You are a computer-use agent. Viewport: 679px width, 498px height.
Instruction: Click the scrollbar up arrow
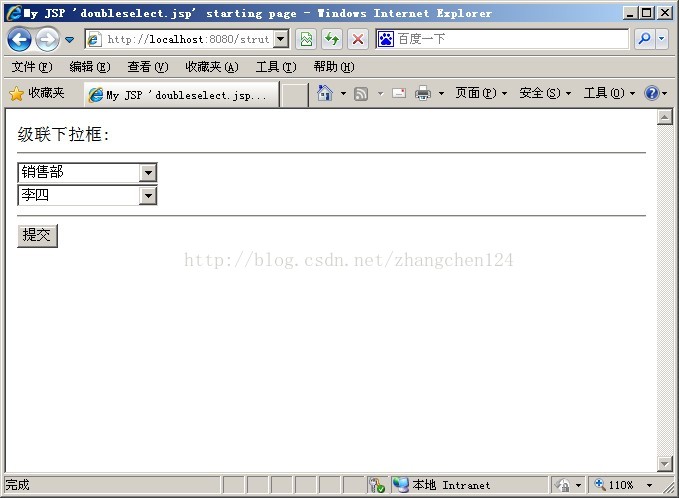pyautogui.click(x=665, y=117)
